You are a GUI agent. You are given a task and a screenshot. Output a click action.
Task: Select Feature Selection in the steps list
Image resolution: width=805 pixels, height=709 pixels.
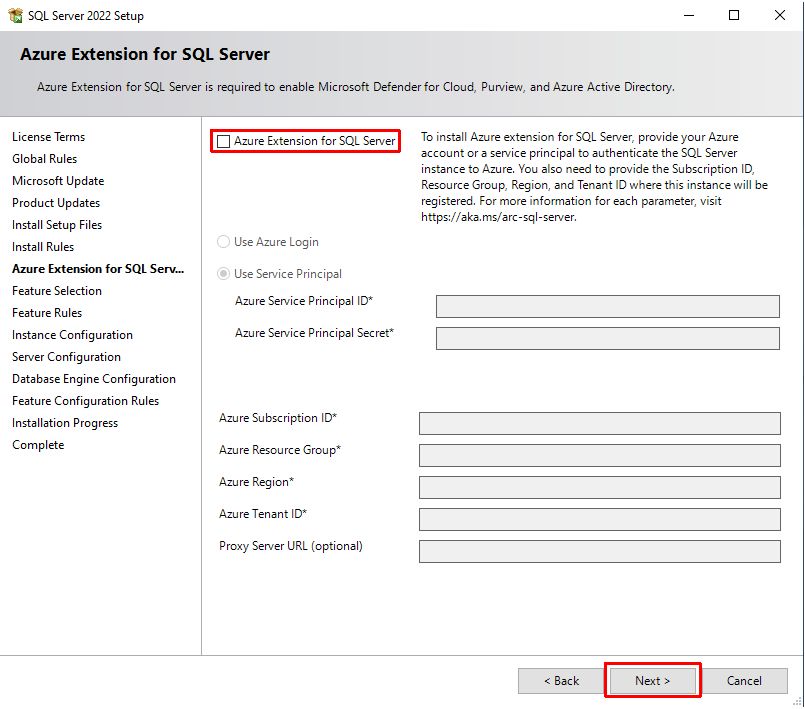[x=57, y=291]
